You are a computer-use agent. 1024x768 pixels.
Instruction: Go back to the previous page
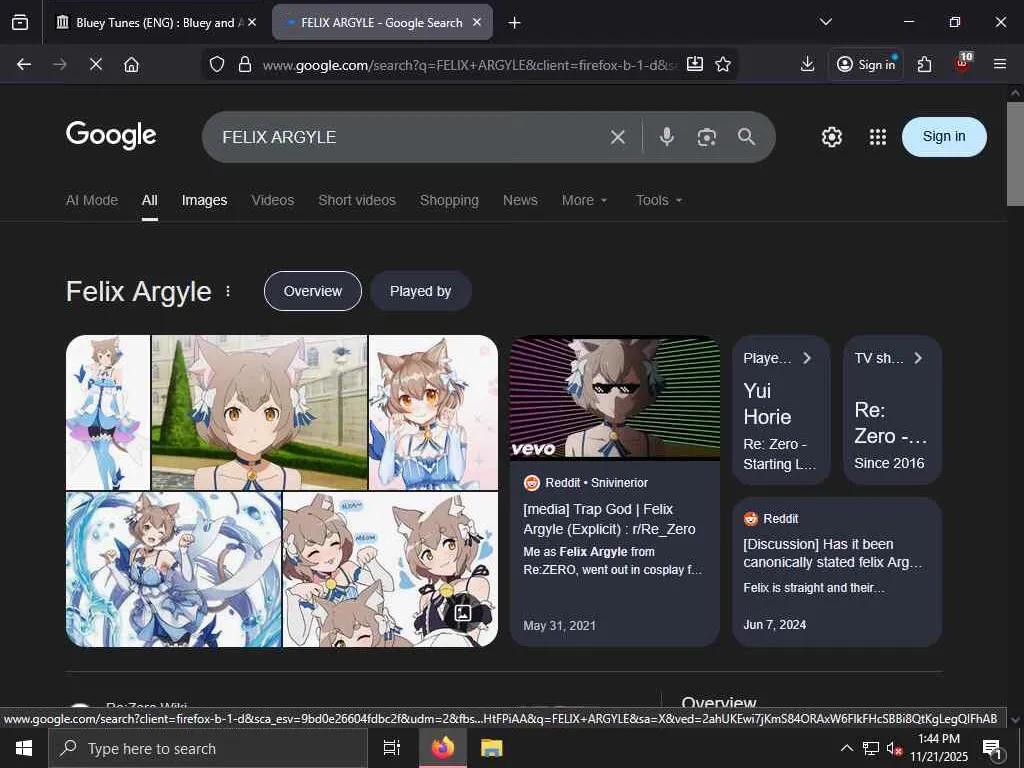[24, 64]
